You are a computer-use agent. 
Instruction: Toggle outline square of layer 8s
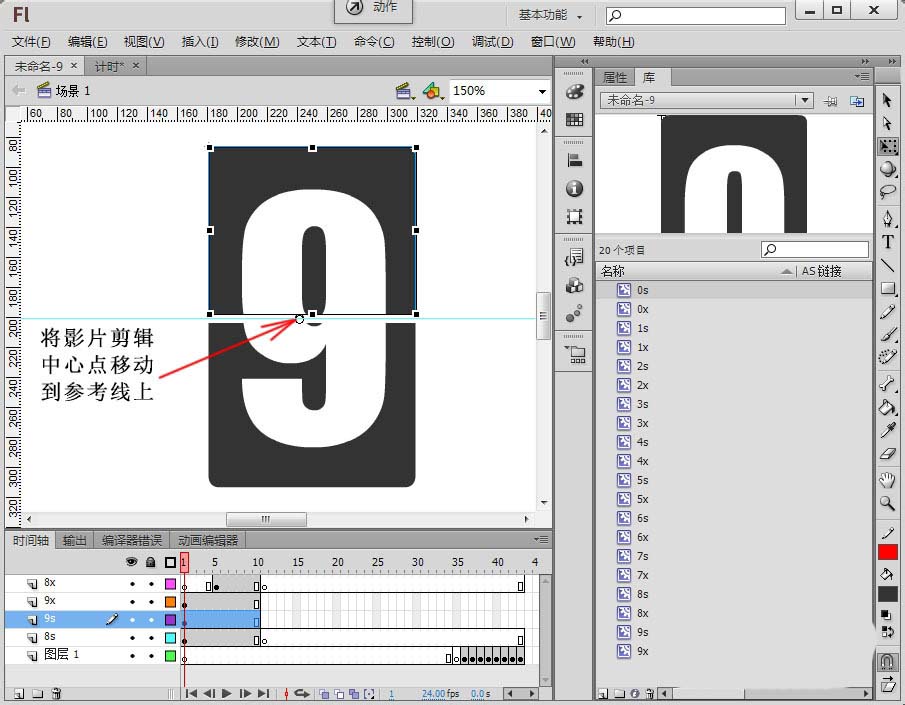point(170,637)
